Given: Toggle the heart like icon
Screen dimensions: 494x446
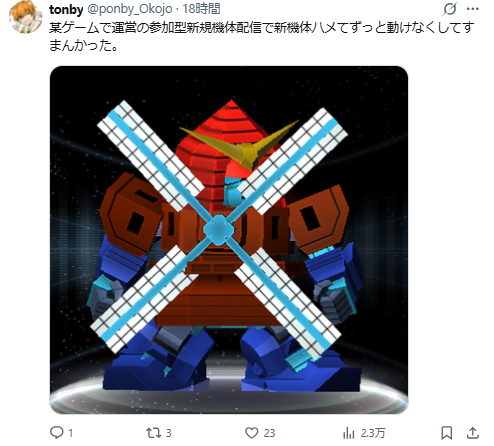Looking at the screenshot, I should point(252,433).
